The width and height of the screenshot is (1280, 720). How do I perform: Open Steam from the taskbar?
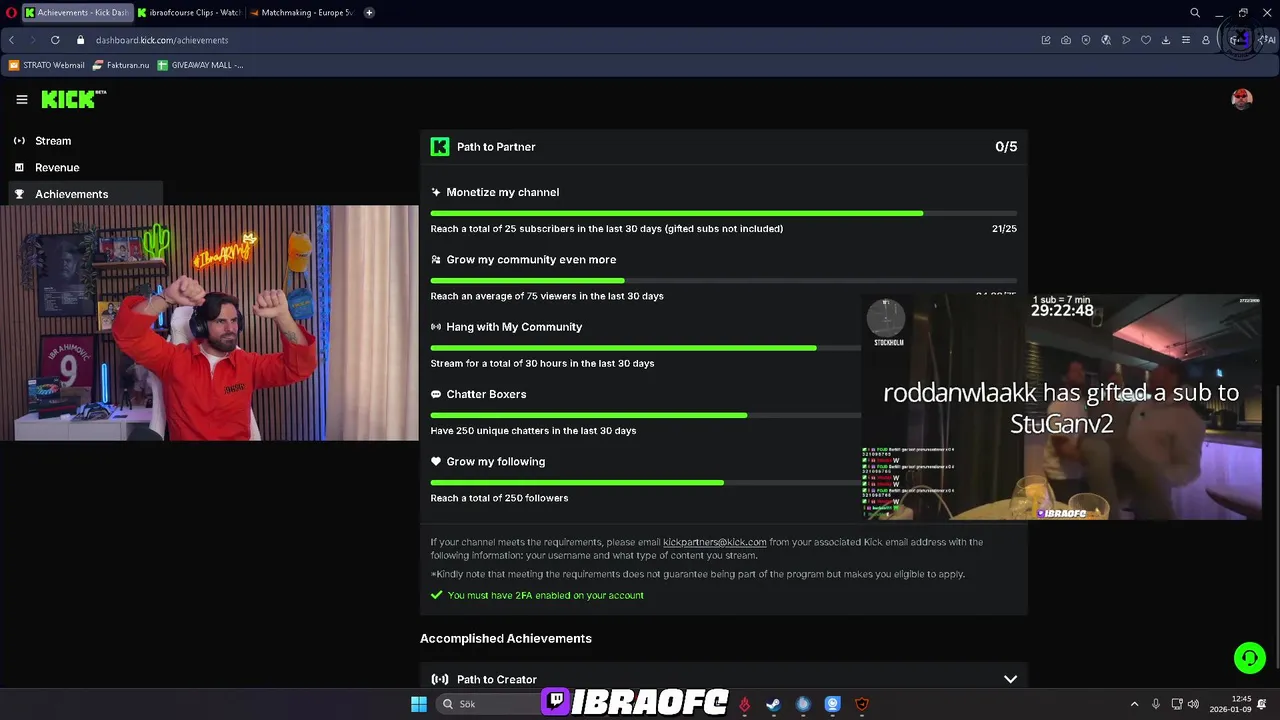click(x=773, y=704)
